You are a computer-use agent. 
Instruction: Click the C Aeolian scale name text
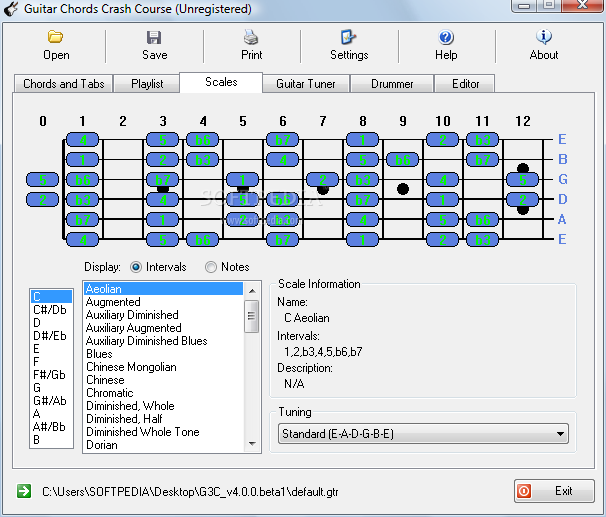(307, 318)
